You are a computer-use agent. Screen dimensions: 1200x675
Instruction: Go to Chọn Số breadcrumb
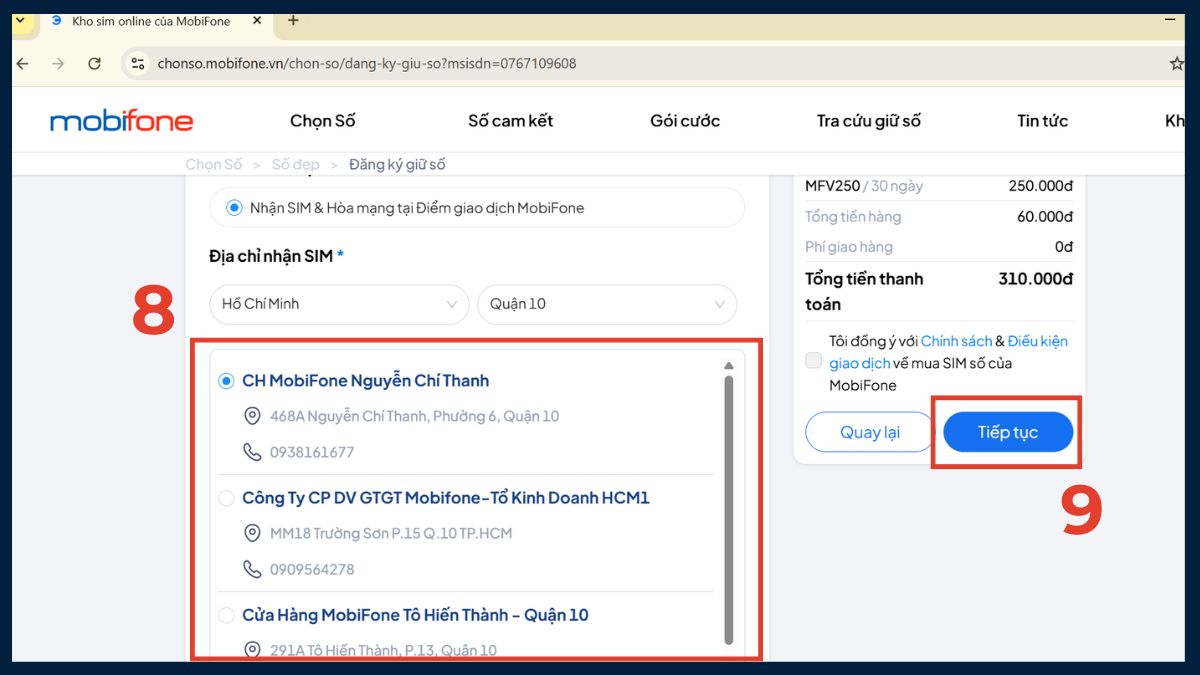(x=214, y=164)
